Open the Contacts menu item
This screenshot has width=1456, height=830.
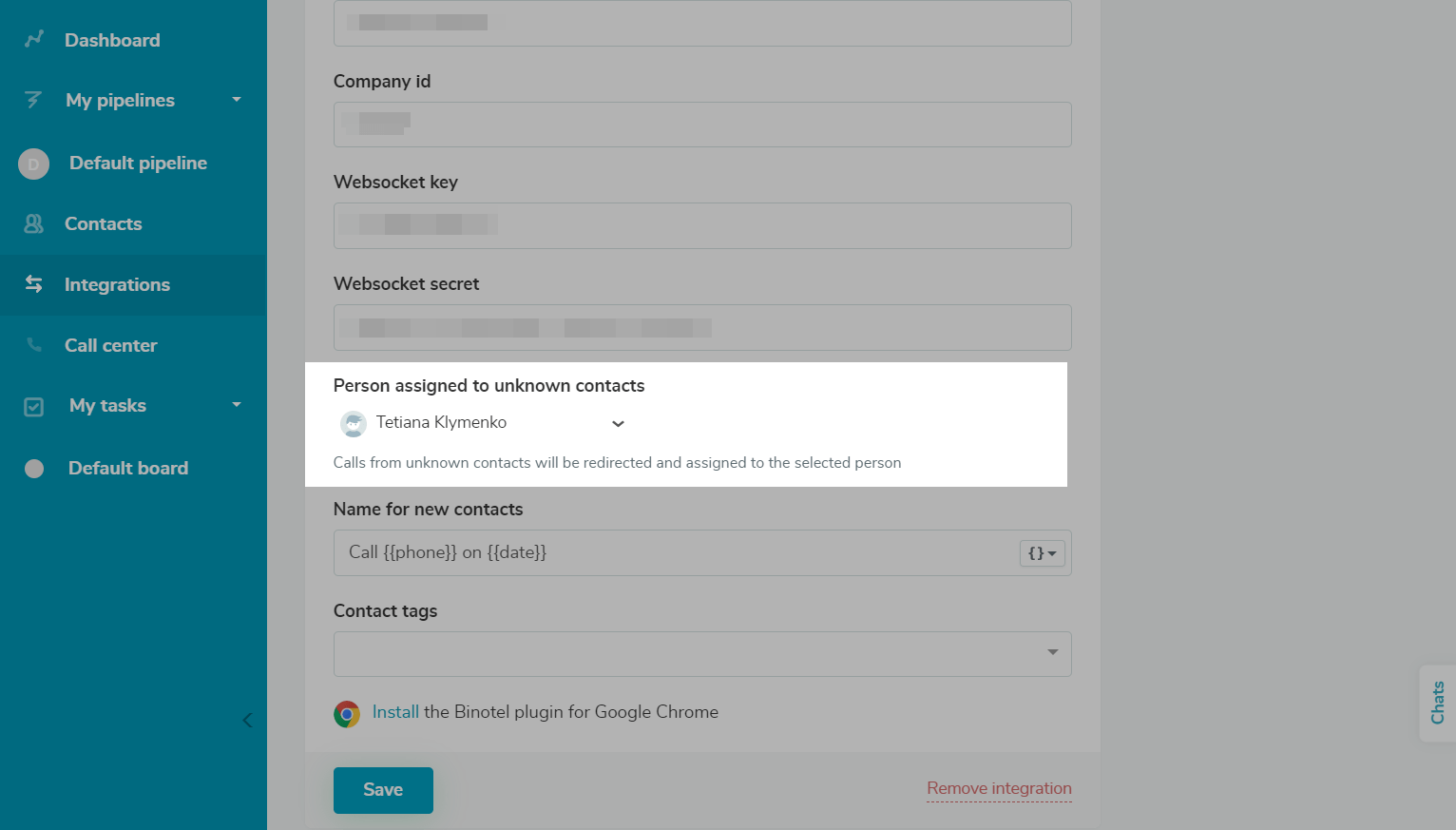(104, 223)
